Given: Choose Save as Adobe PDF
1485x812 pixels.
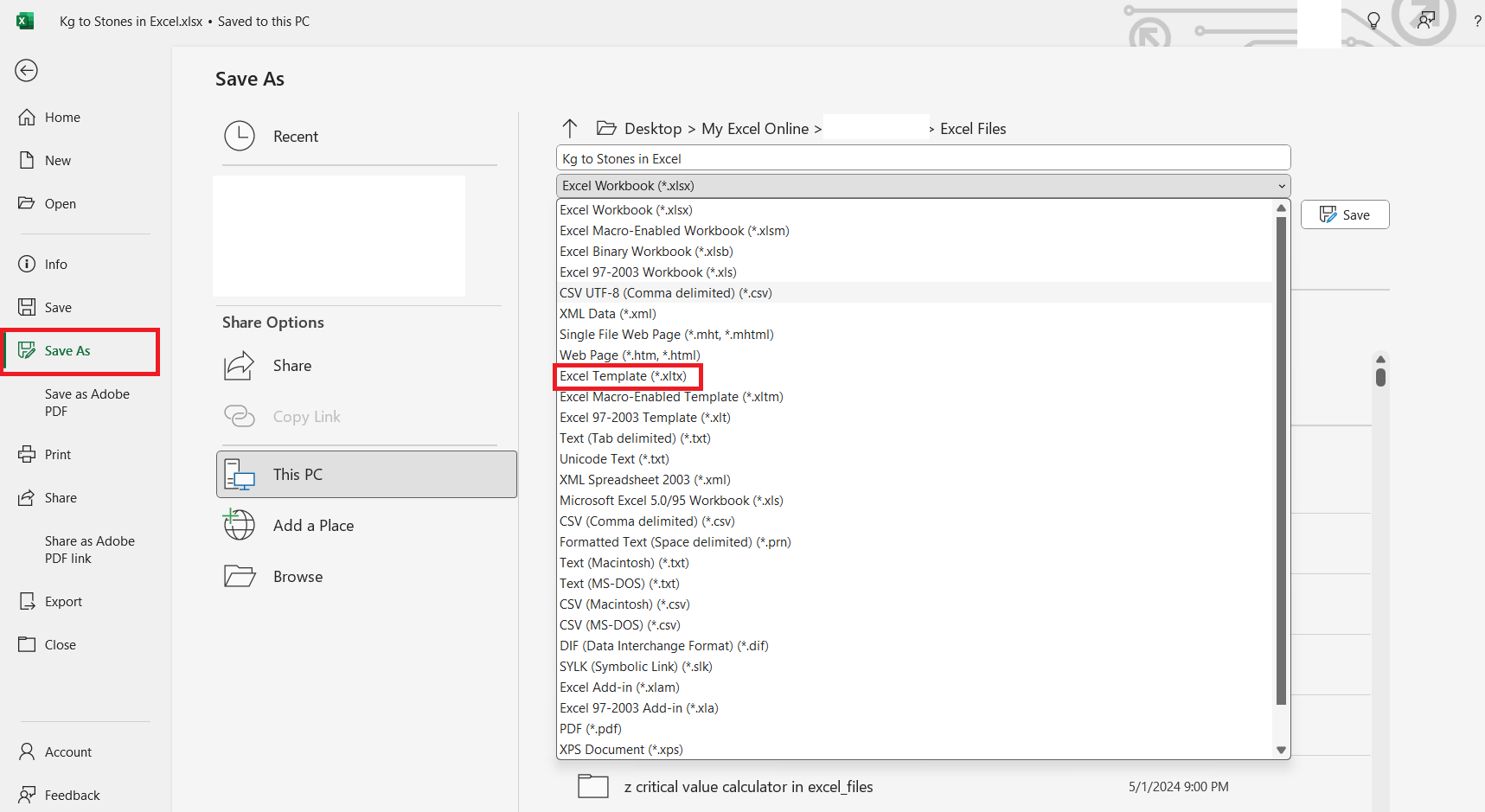Looking at the screenshot, I should (x=86, y=403).
